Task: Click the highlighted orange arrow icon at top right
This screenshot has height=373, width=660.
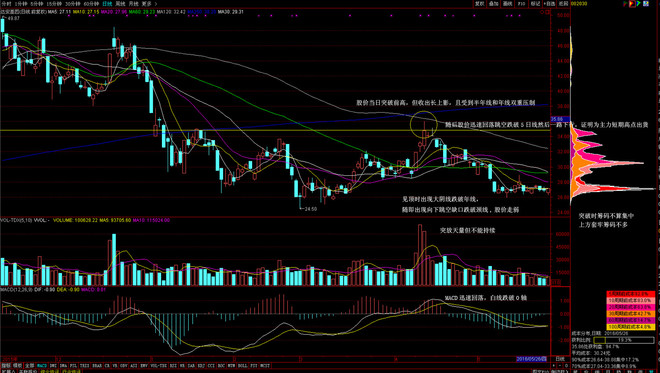Action: (x=632, y=4)
